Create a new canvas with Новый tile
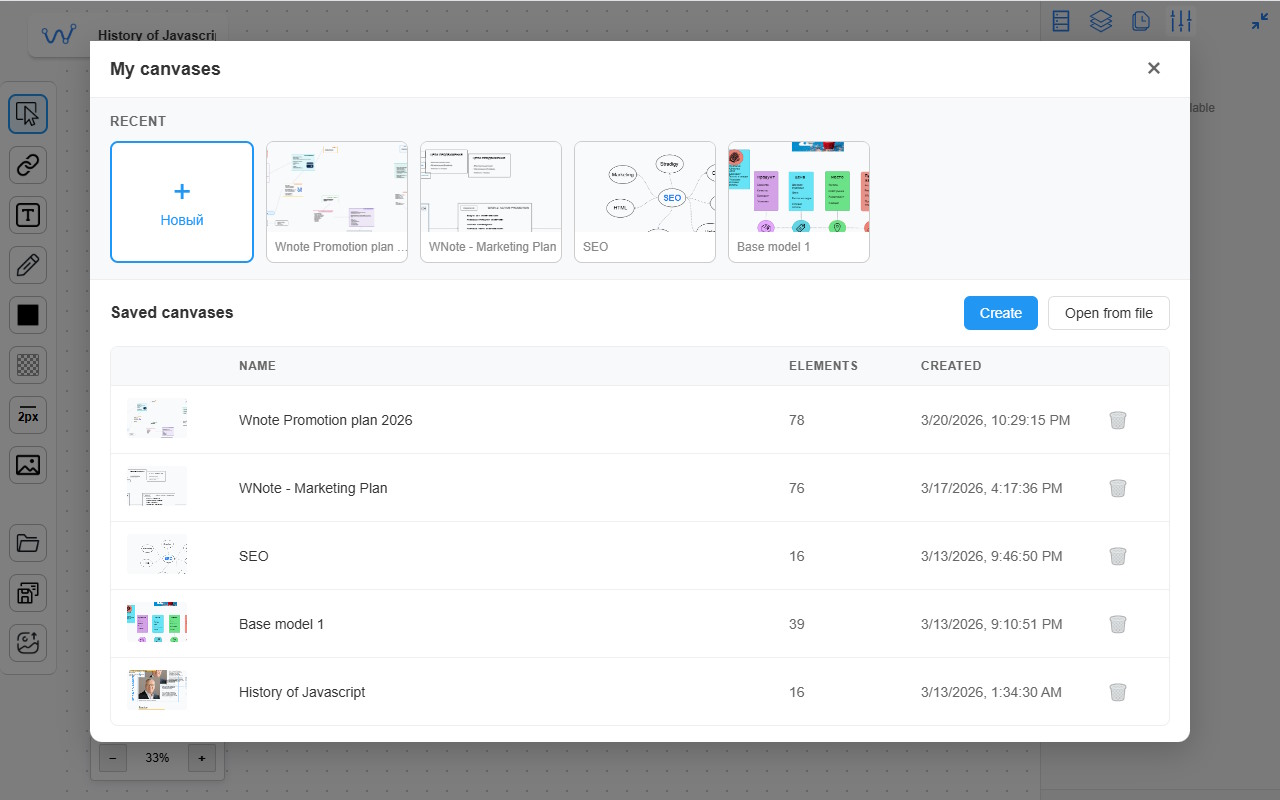The image size is (1280, 800). 182,202
